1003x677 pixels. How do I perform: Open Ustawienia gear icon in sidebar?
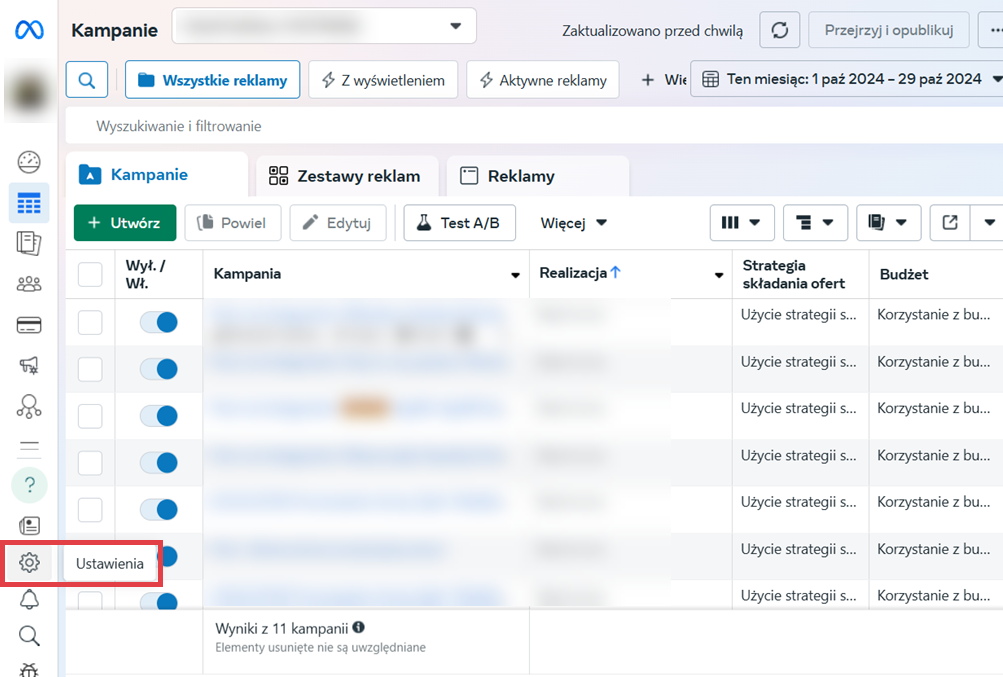(x=29, y=563)
